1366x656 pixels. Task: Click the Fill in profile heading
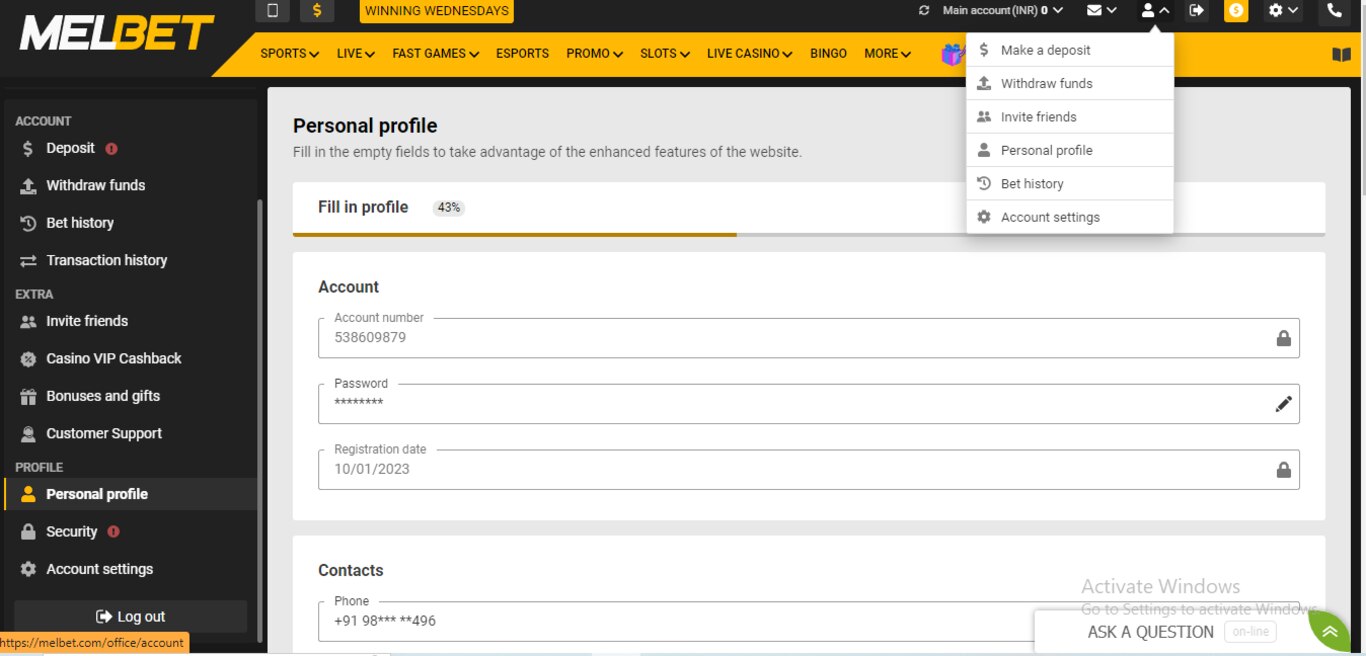pos(363,207)
